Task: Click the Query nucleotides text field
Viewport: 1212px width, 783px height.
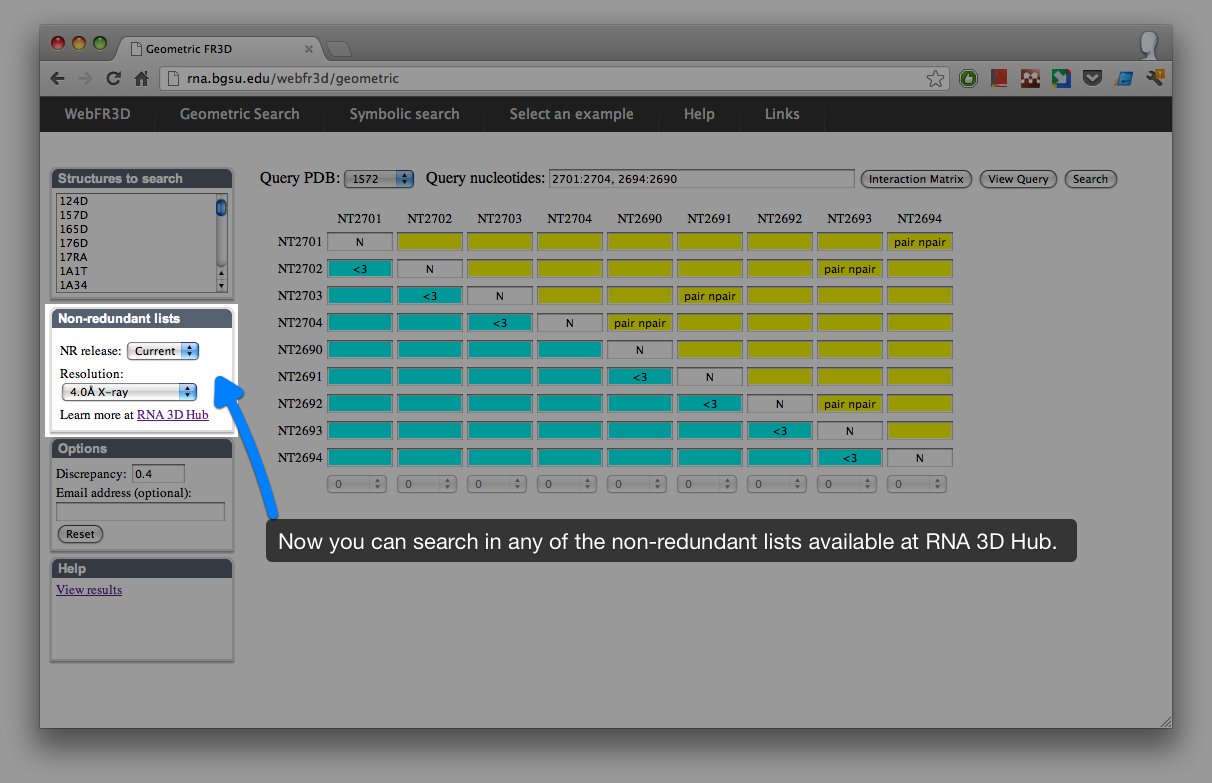Action: 701,179
